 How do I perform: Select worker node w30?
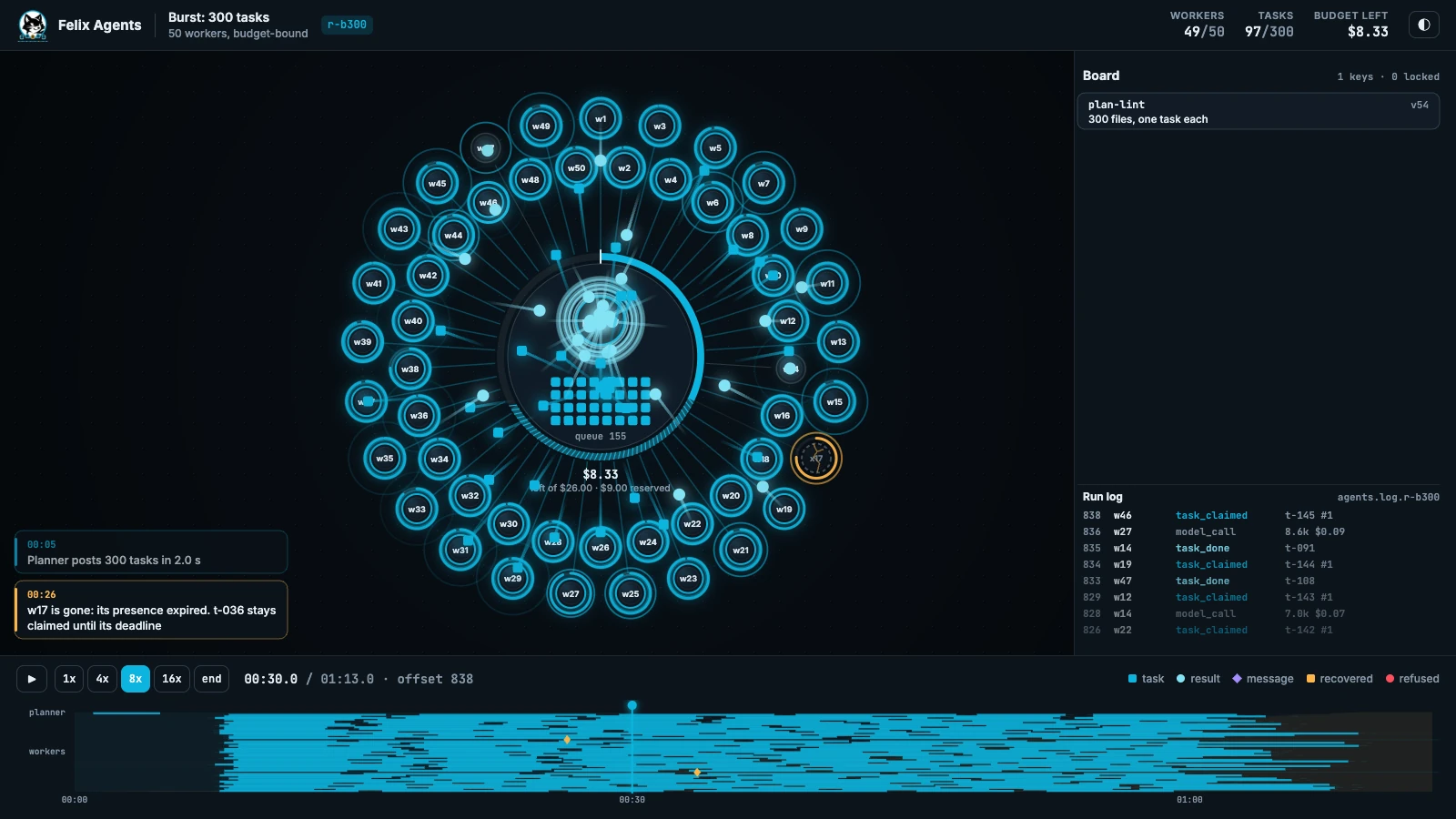(509, 523)
